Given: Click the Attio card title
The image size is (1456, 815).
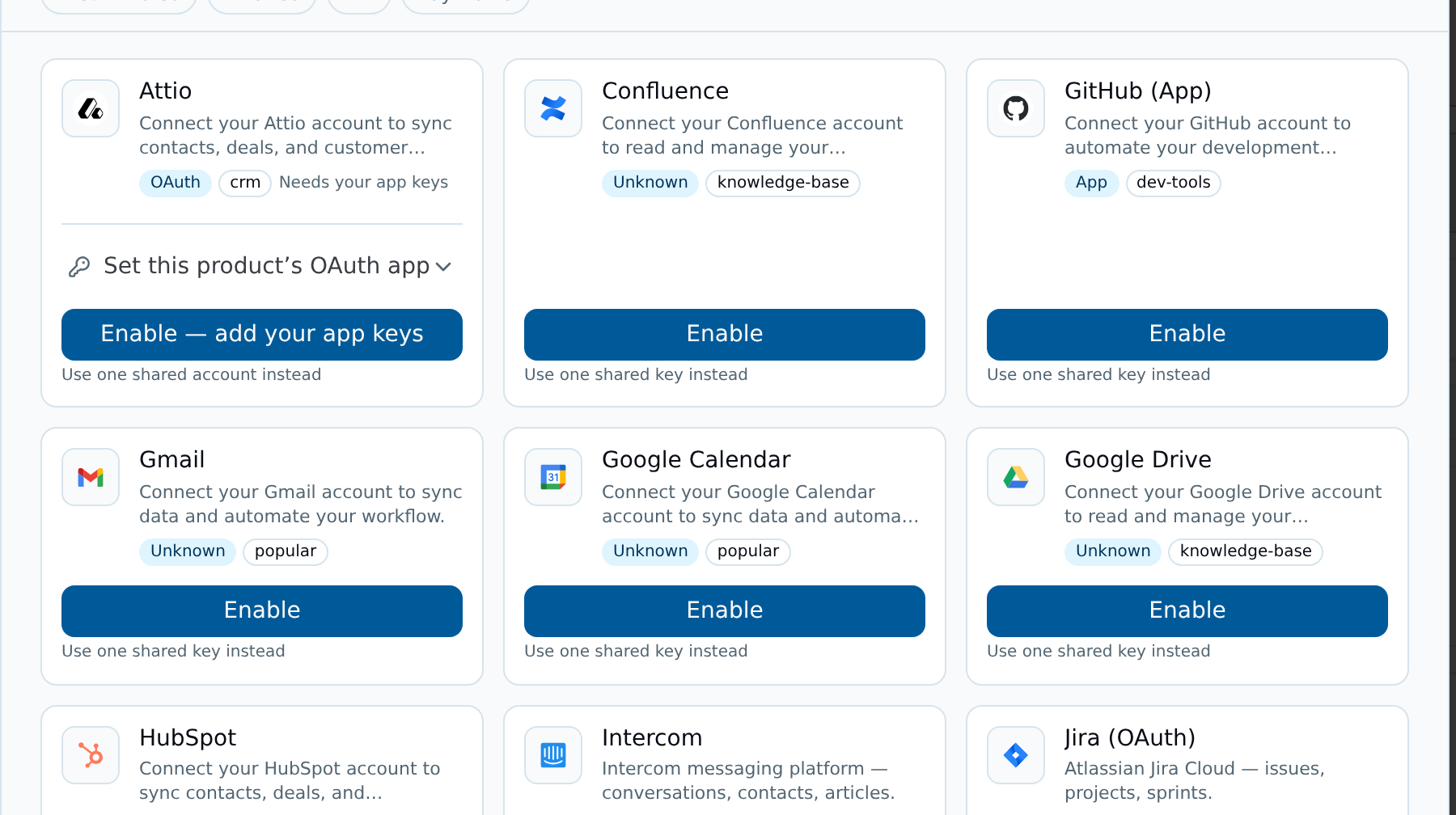Looking at the screenshot, I should tap(166, 91).
